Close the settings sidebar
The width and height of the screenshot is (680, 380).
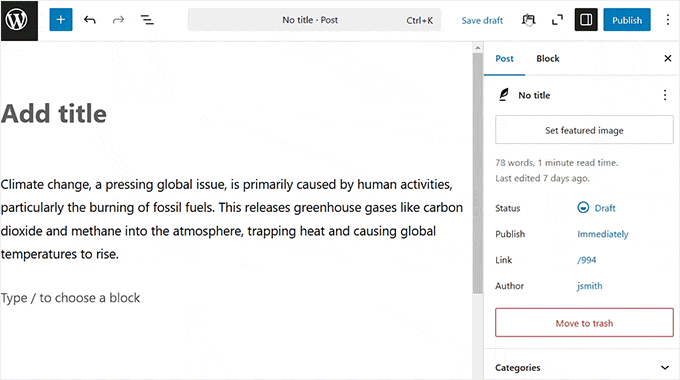pos(667,59)
